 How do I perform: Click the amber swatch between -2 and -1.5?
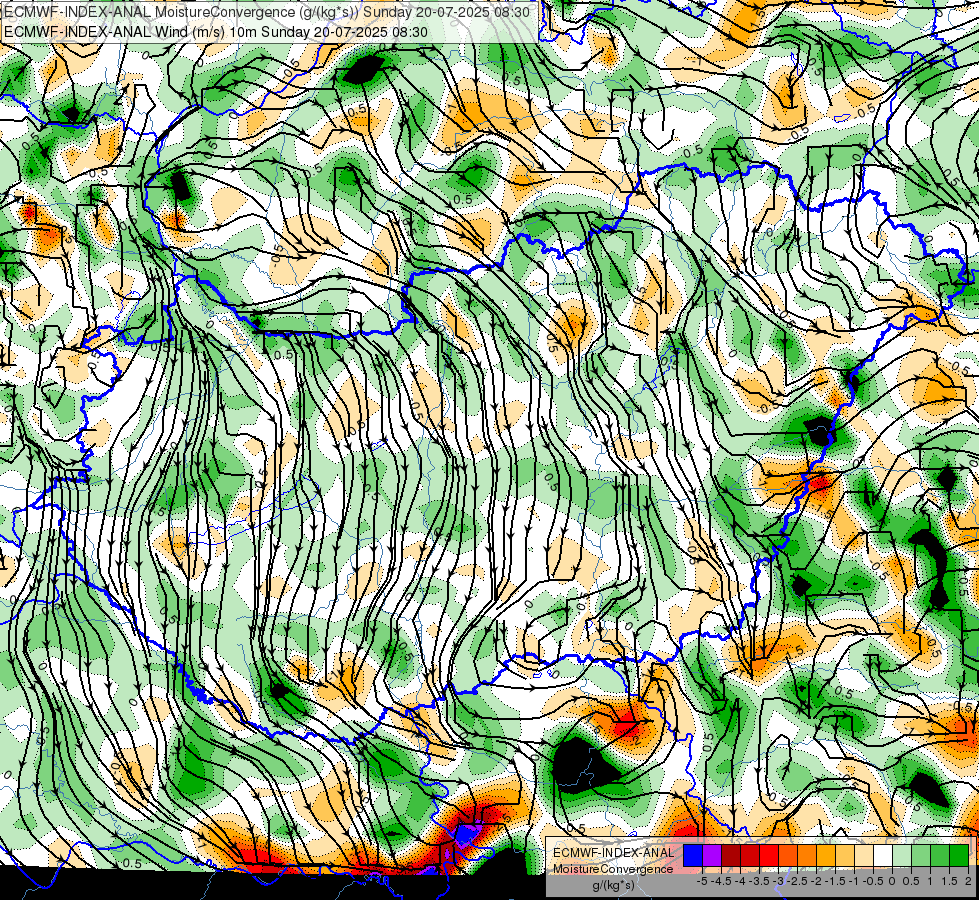(826, 856)
